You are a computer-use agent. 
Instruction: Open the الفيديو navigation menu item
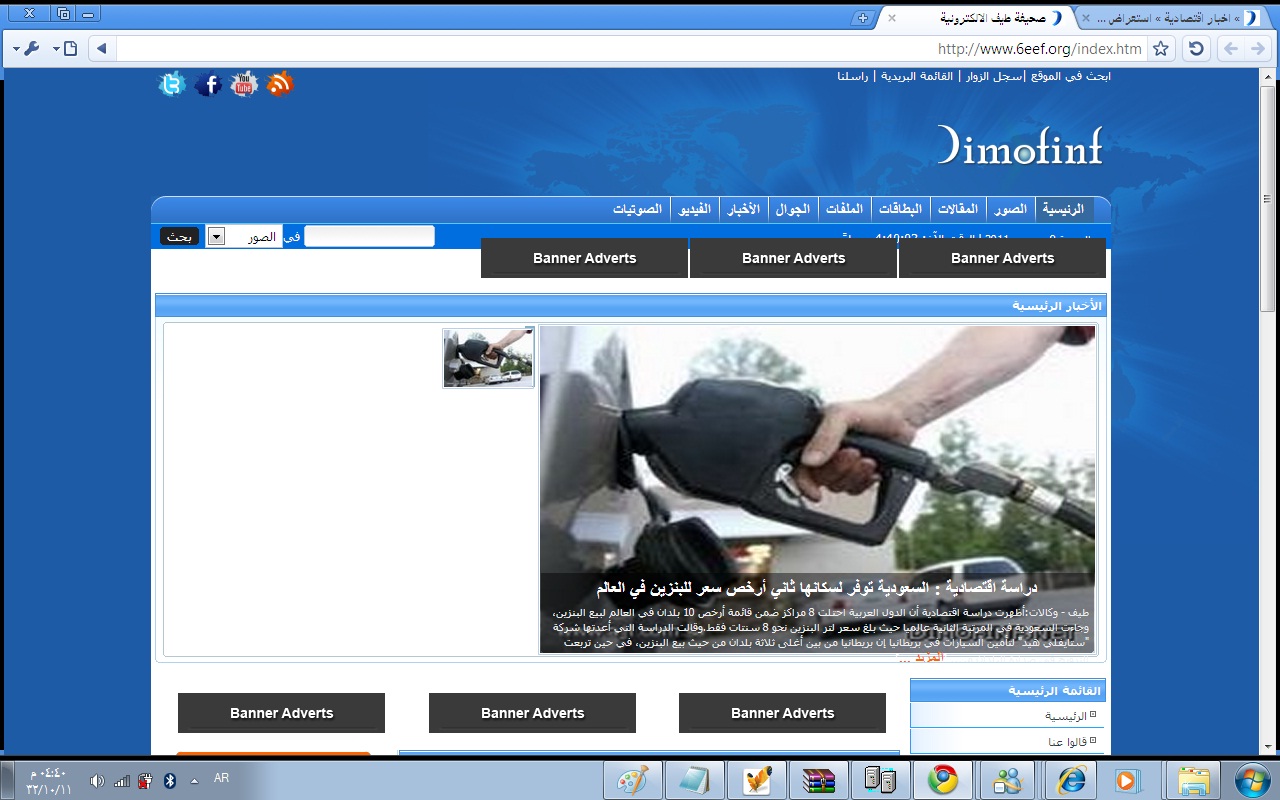point(694,209)
